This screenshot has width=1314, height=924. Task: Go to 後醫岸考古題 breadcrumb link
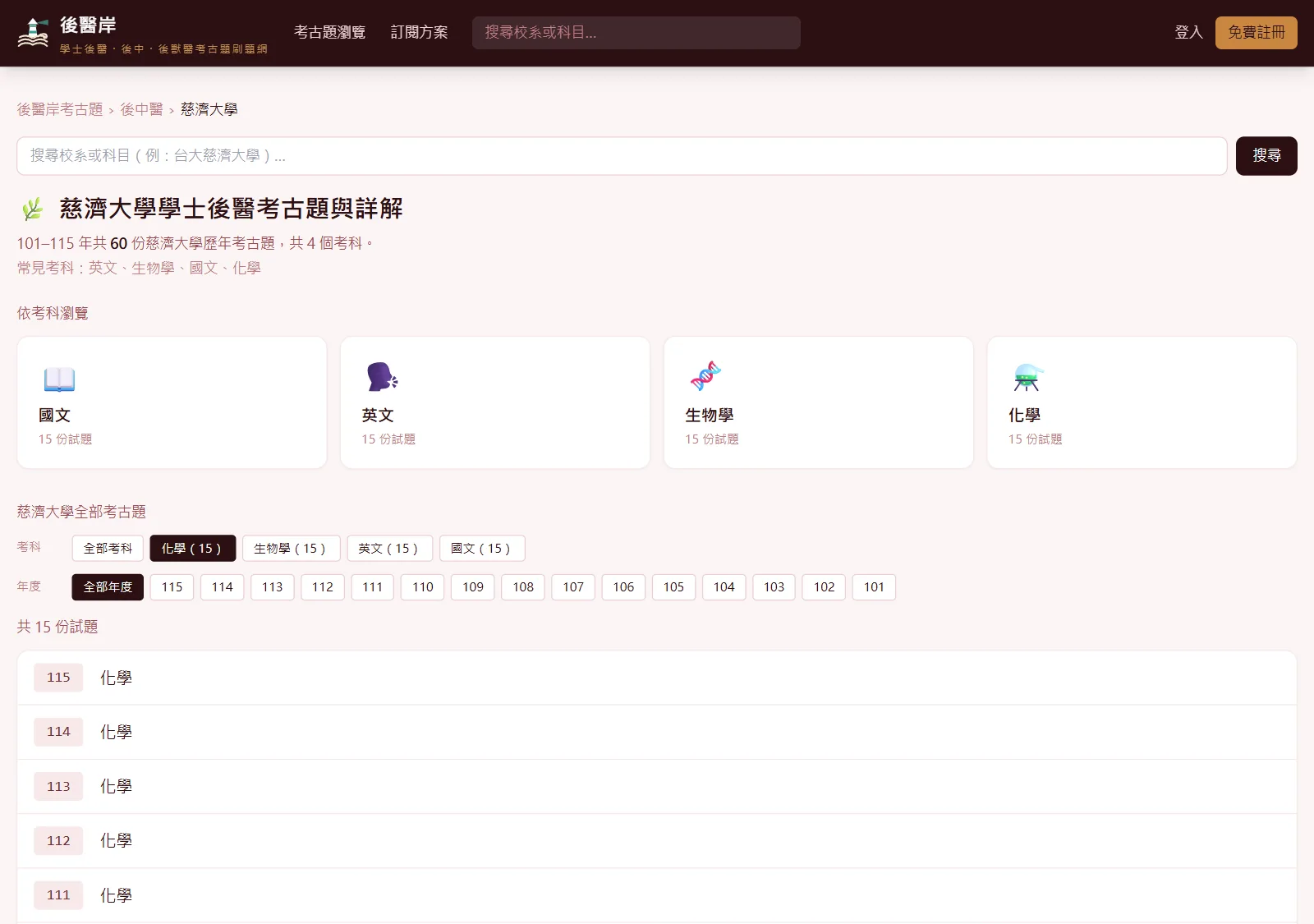pyautogui.click(x=60, y=109)
